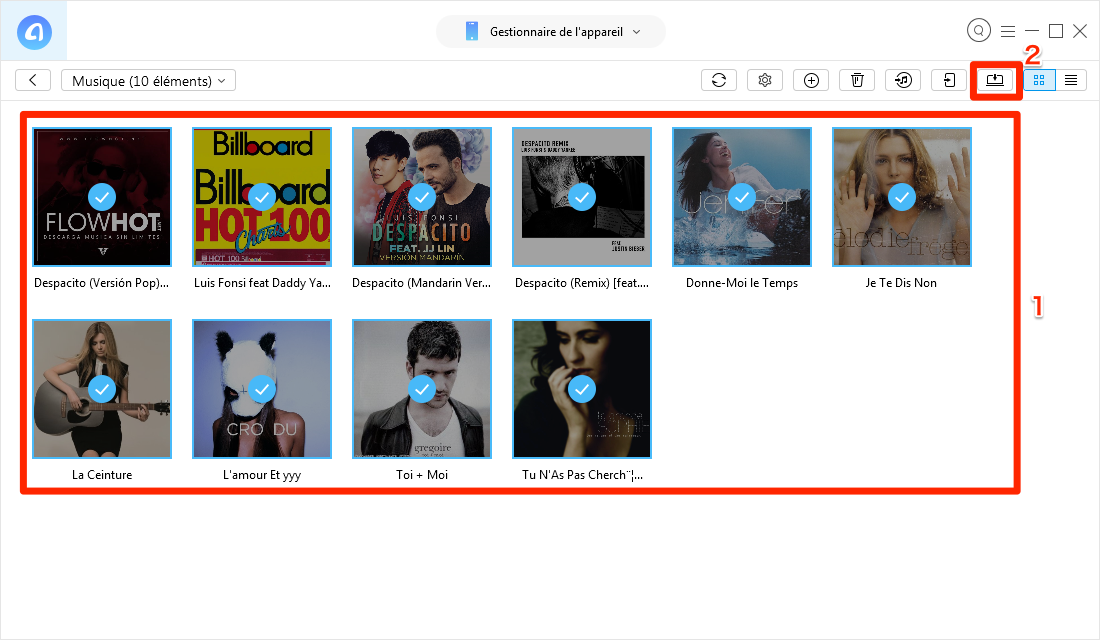
Task: Maximize the AnyTrans window
Action: click(x=1056, y=31)
